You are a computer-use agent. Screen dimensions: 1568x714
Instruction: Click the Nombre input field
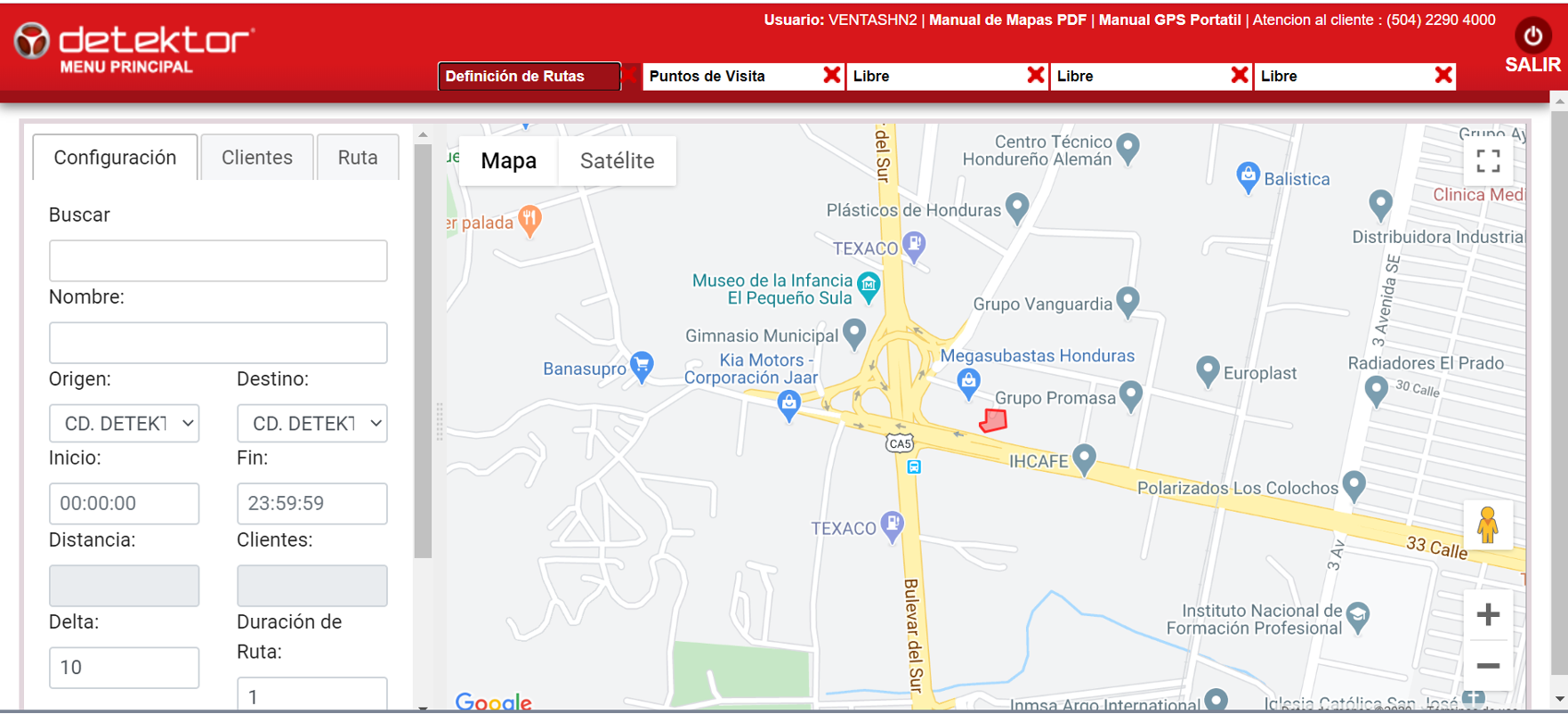pyautogui.click(x=218, y=343)
